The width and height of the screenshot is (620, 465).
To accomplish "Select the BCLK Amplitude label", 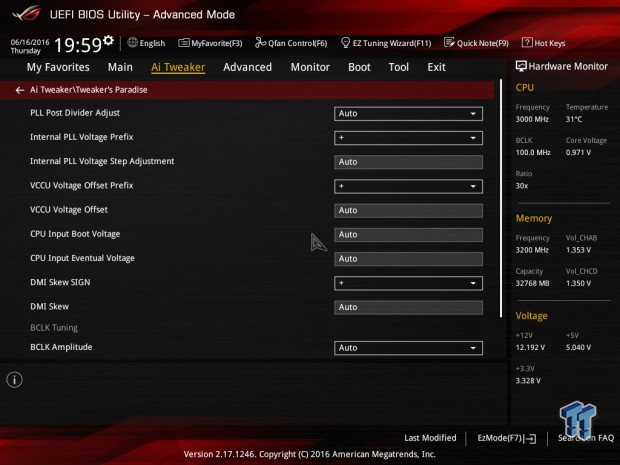I will [61, 347].
